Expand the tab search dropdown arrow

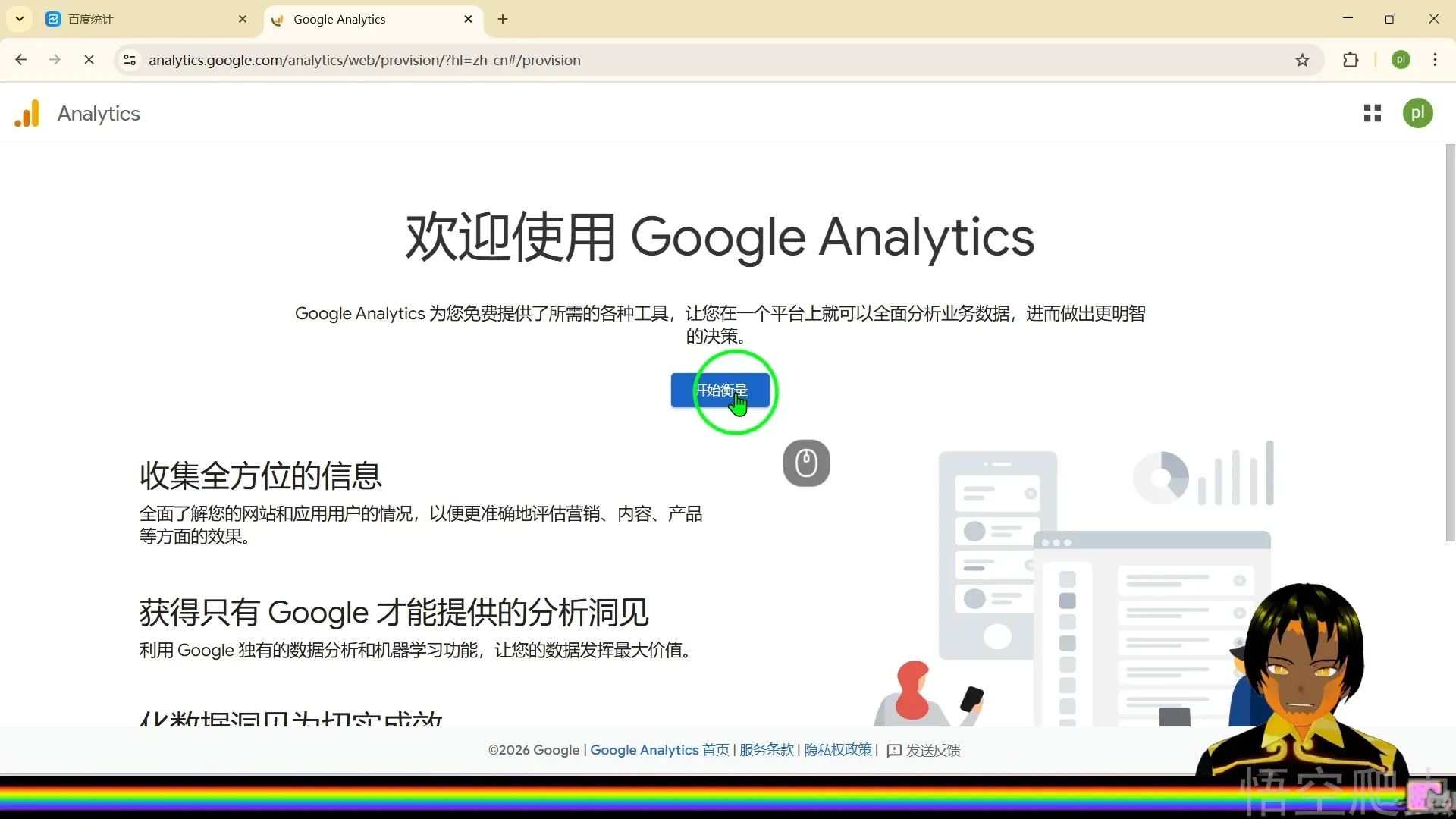point(20,19)
